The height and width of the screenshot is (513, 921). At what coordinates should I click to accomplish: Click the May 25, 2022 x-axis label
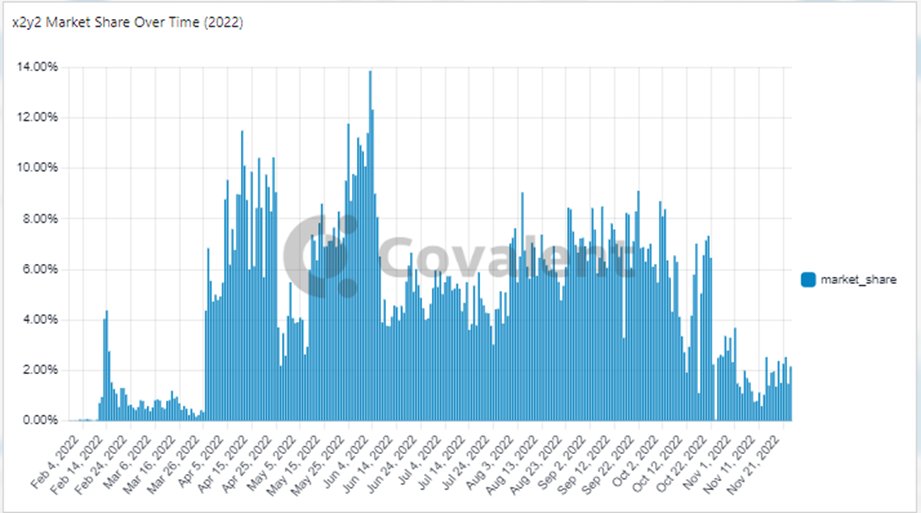(317, 465)
